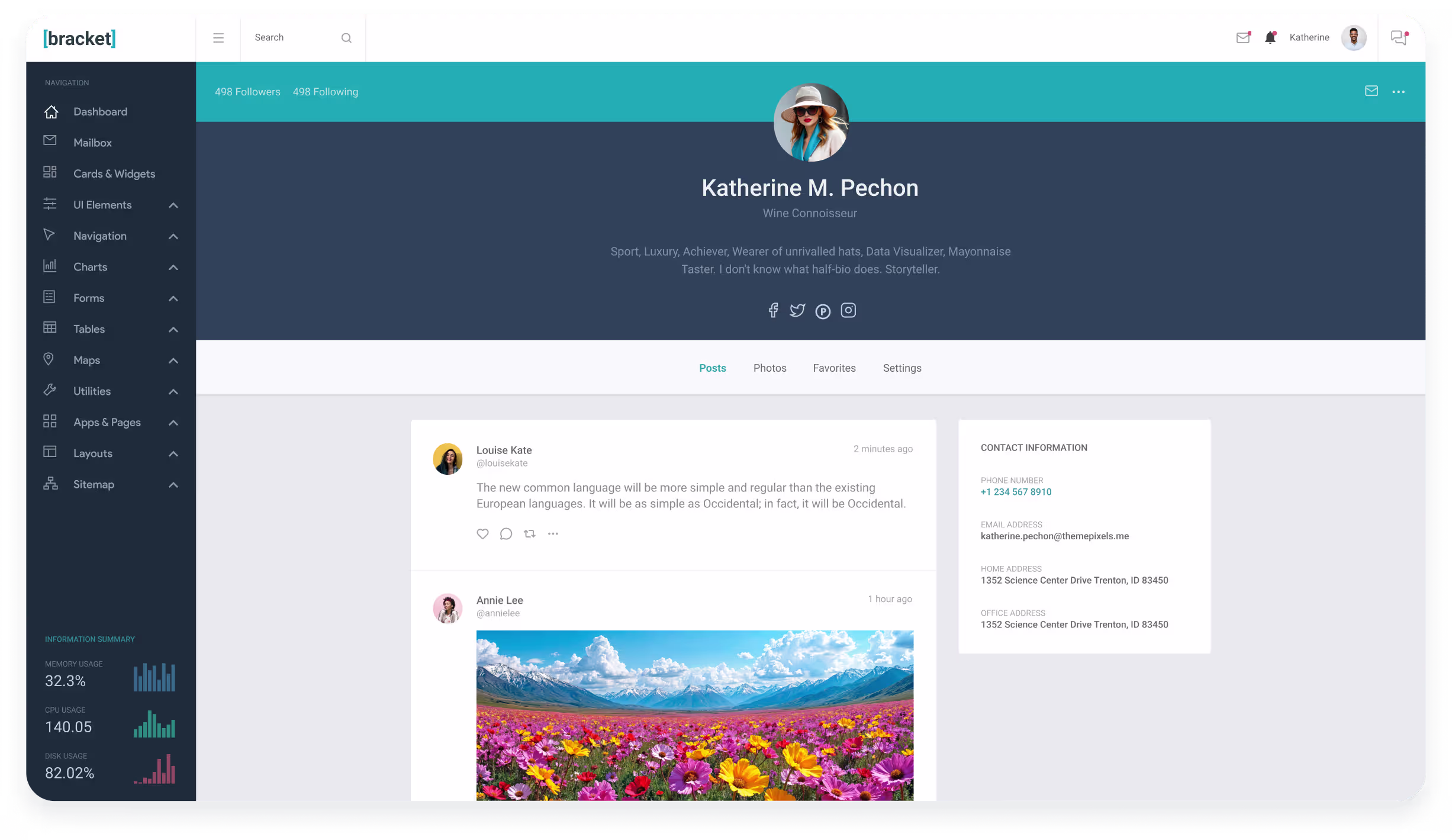This screenshot has height=840, width=1452.
Task: Open more options on Louise Kate's post
Action: click(553, 533)
